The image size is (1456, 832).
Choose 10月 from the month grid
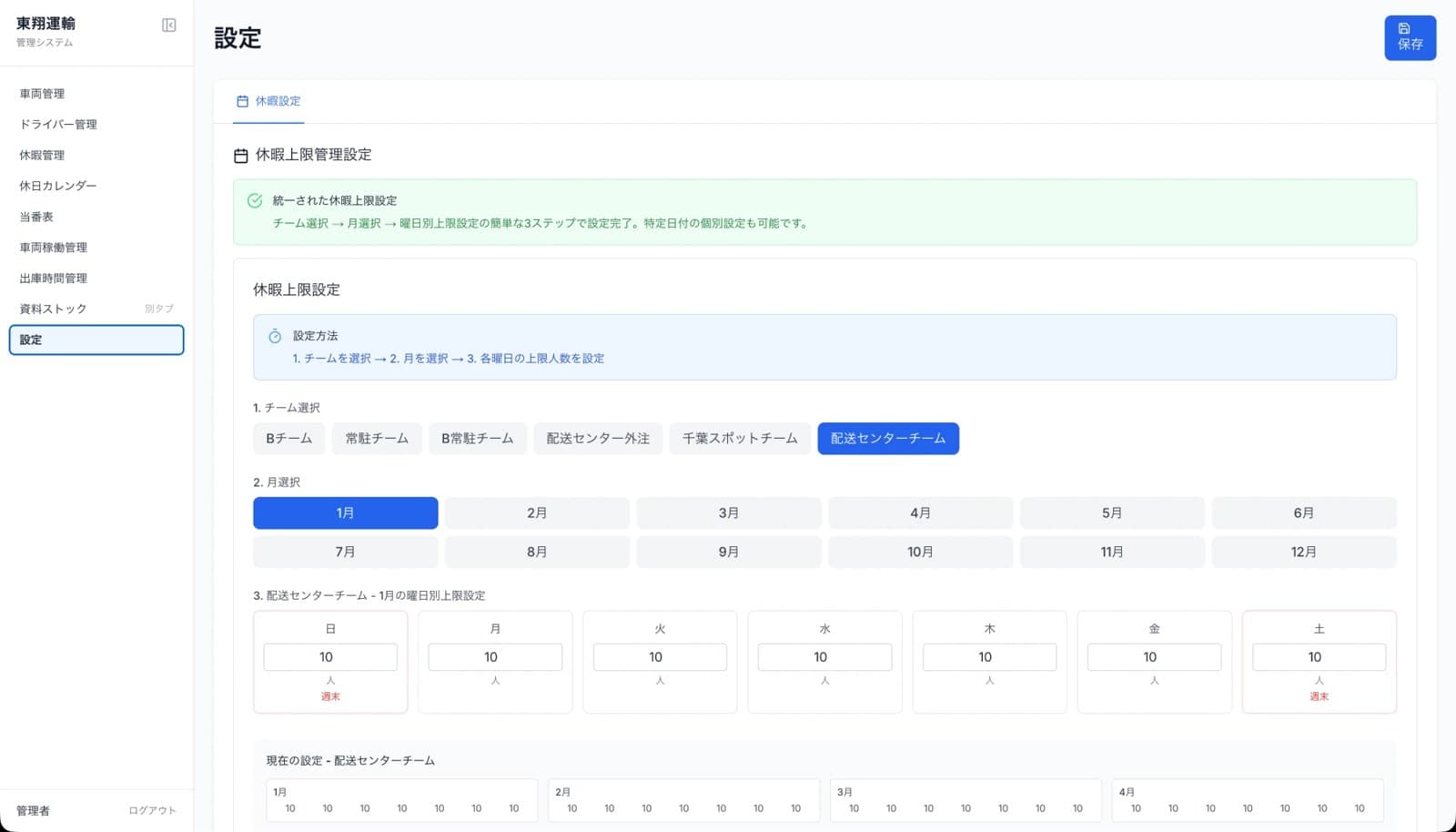coord(921,553)
